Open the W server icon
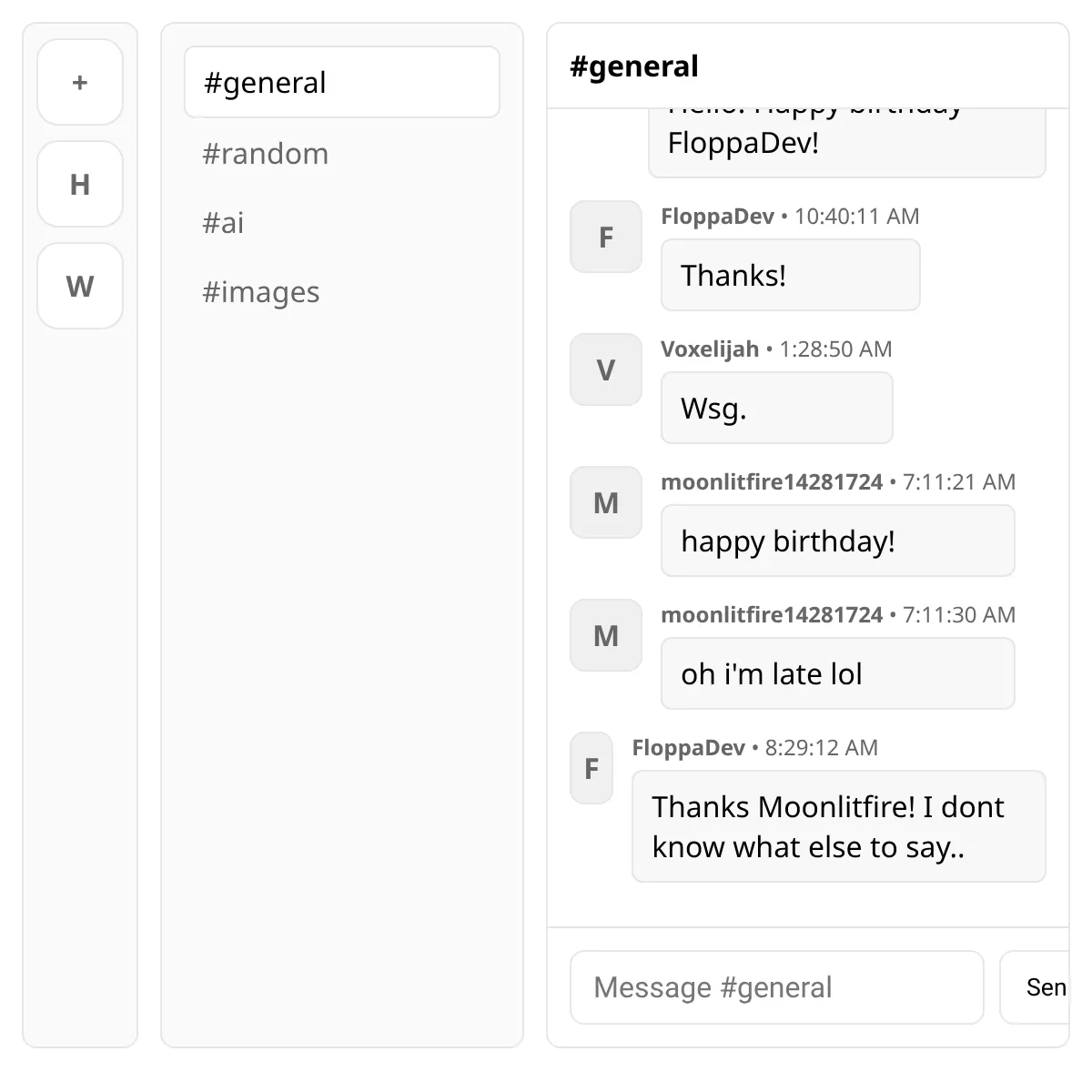1092x1092 pixels. [80, 286]
